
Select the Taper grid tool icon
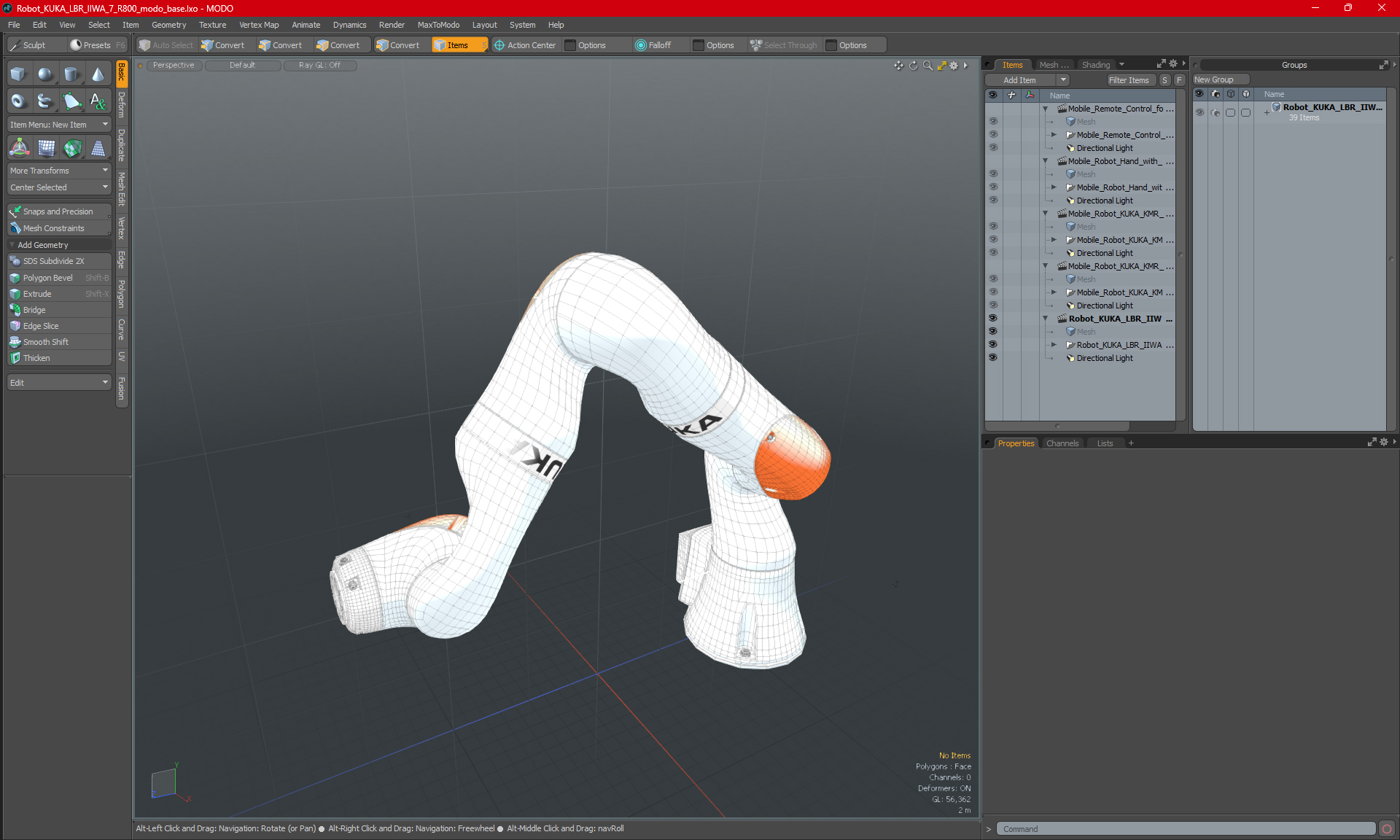(x=98, y=148)
